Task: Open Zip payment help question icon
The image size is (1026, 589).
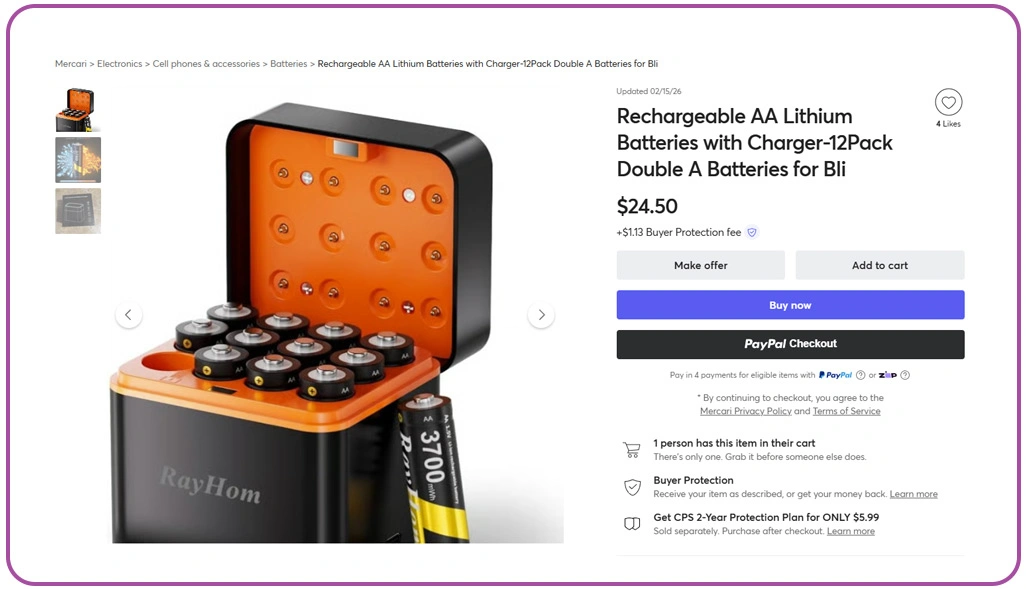Action: point(905,375)
